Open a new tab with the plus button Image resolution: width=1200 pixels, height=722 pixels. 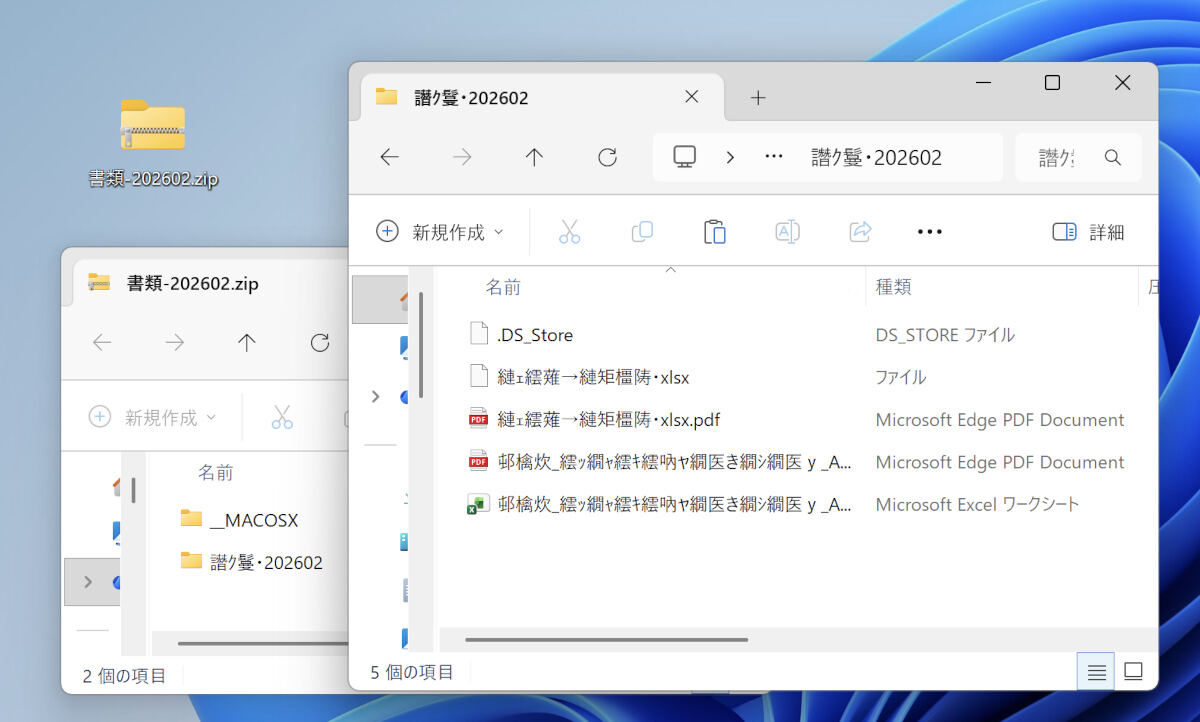758,97
